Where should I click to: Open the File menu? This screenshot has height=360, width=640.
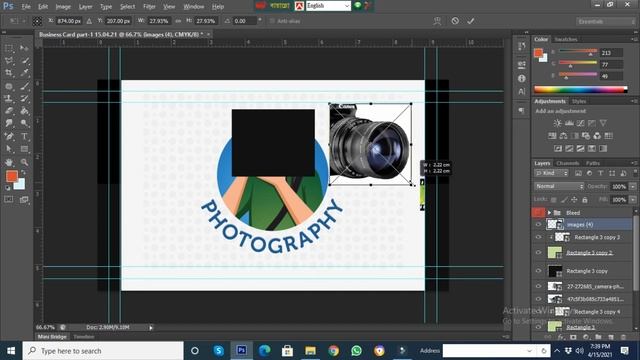[26, 7]
